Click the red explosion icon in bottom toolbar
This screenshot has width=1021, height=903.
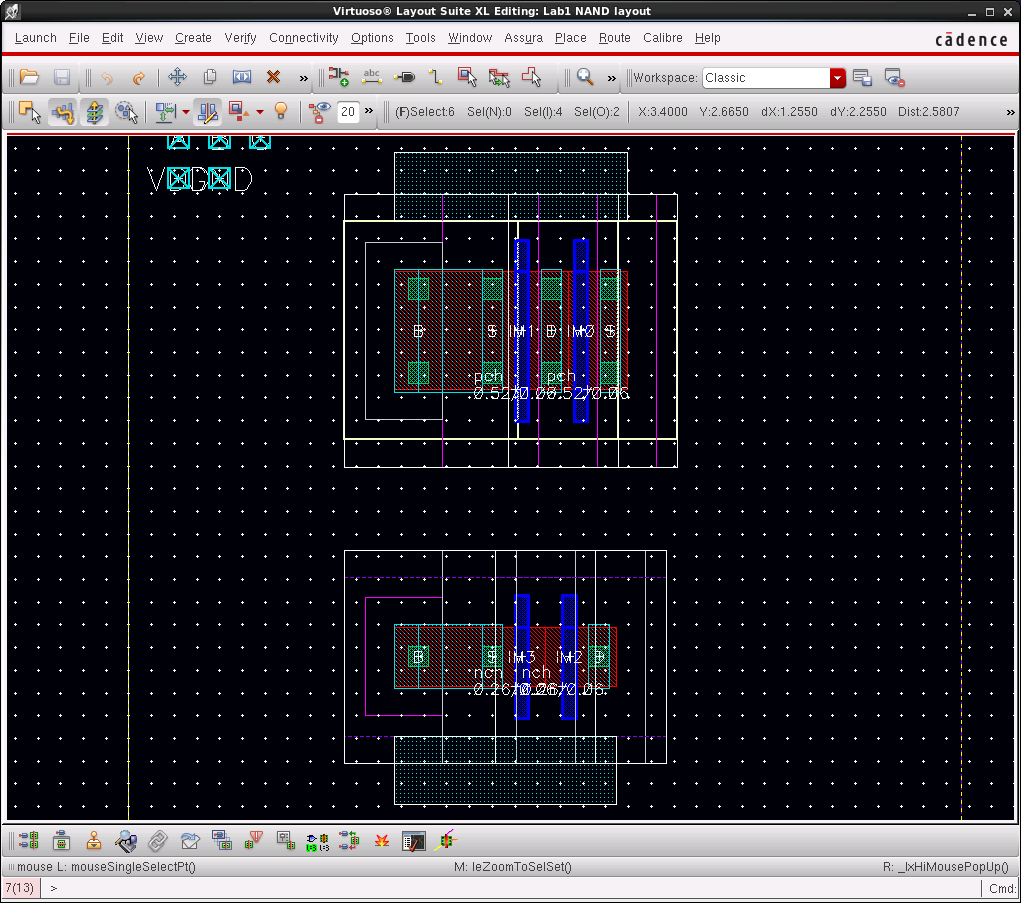(382, 840)
